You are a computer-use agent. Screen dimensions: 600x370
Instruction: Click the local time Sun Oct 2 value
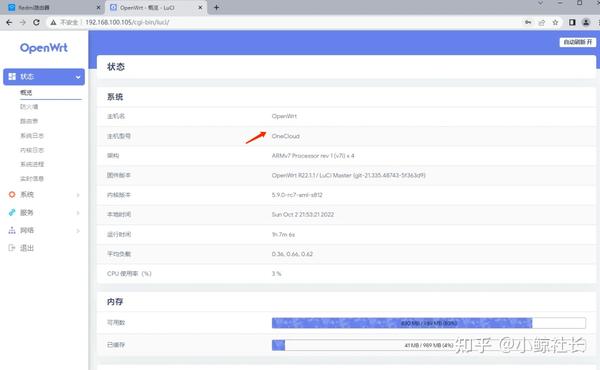point(303,215)
